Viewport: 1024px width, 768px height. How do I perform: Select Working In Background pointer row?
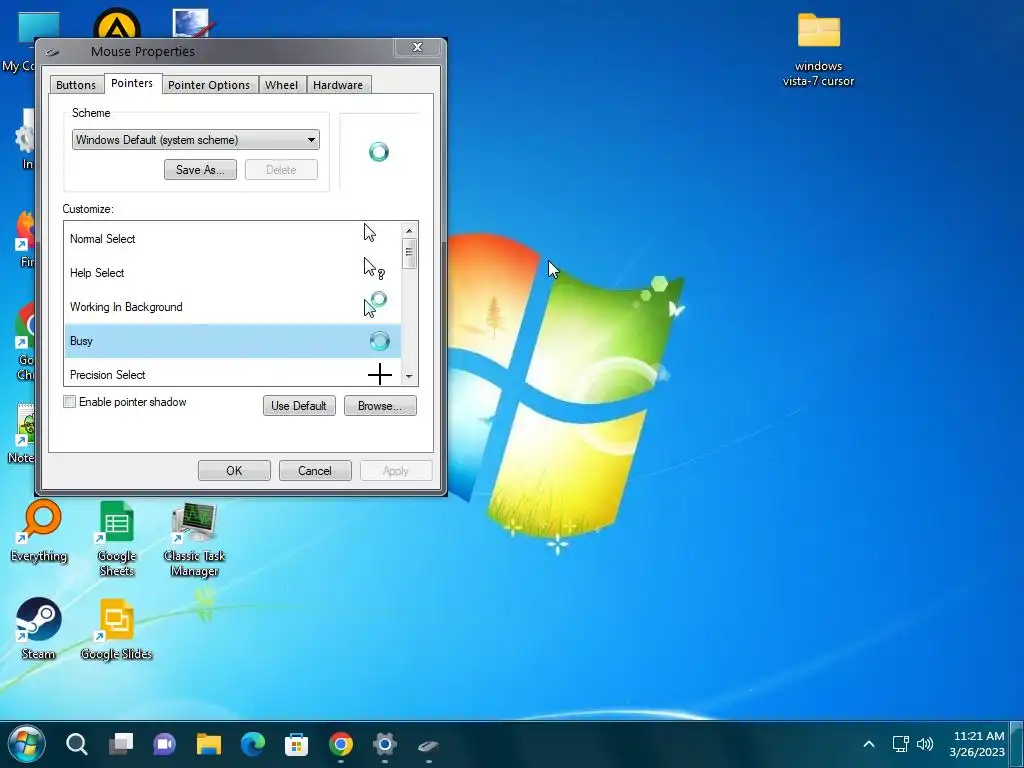click(232, 306)
